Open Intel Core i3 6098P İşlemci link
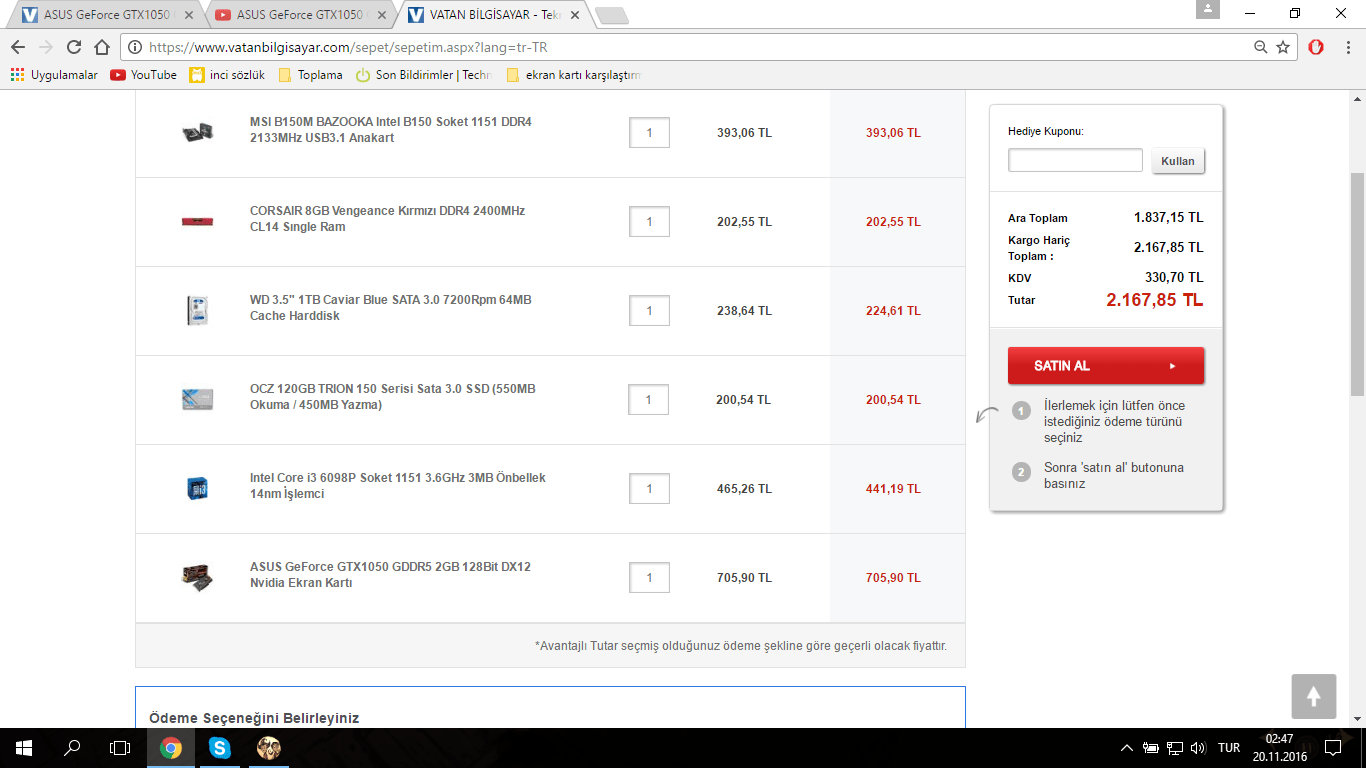Image resolution: width=1366 pixels, height=768 pixels. click(398, 486)
